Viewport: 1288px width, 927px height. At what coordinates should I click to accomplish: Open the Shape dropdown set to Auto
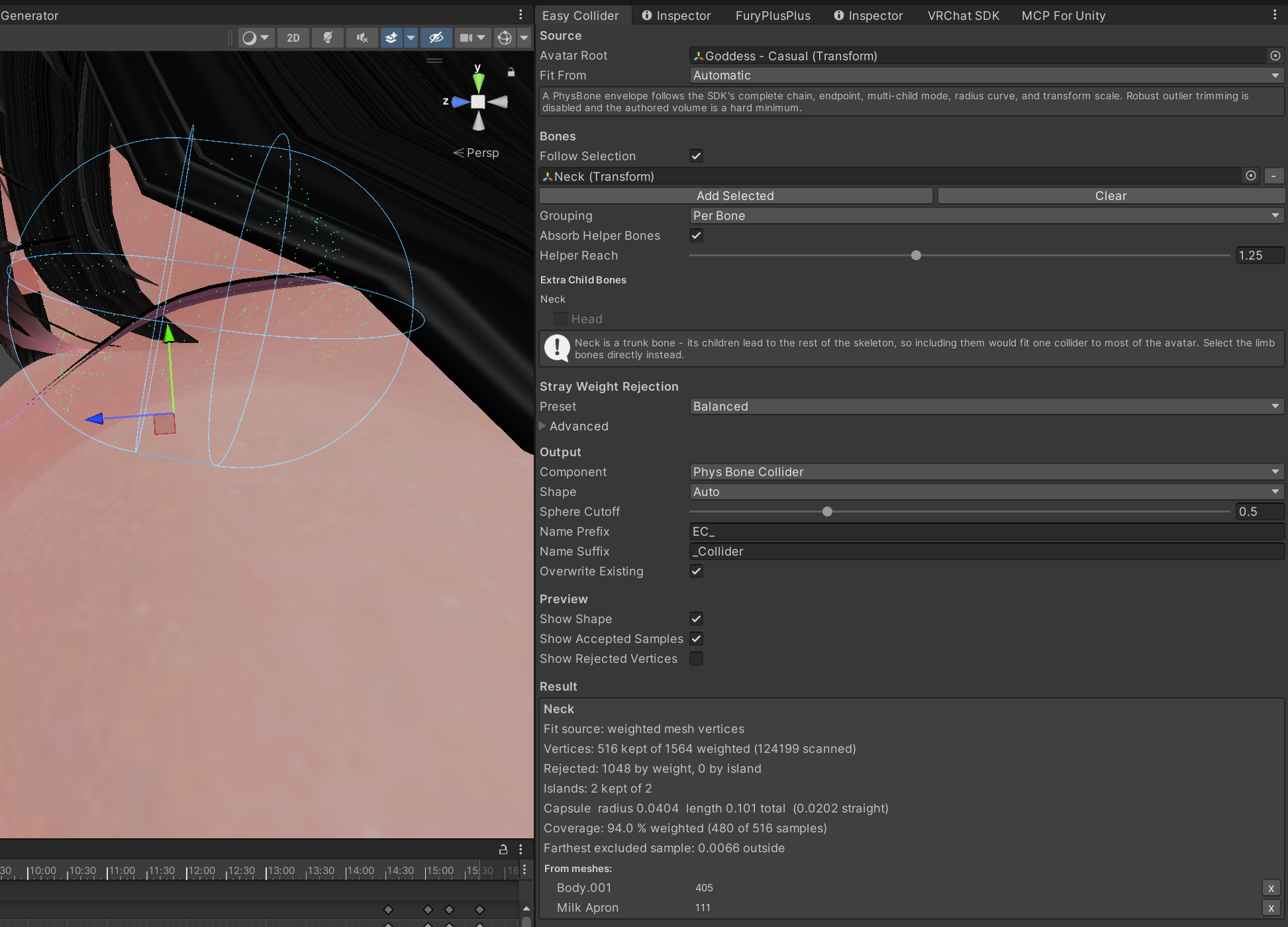(987, 492)
